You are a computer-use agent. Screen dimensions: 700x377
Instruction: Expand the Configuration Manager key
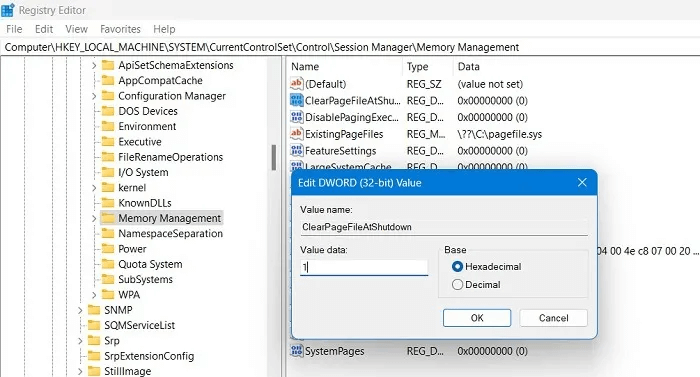[x=94, y=96]
